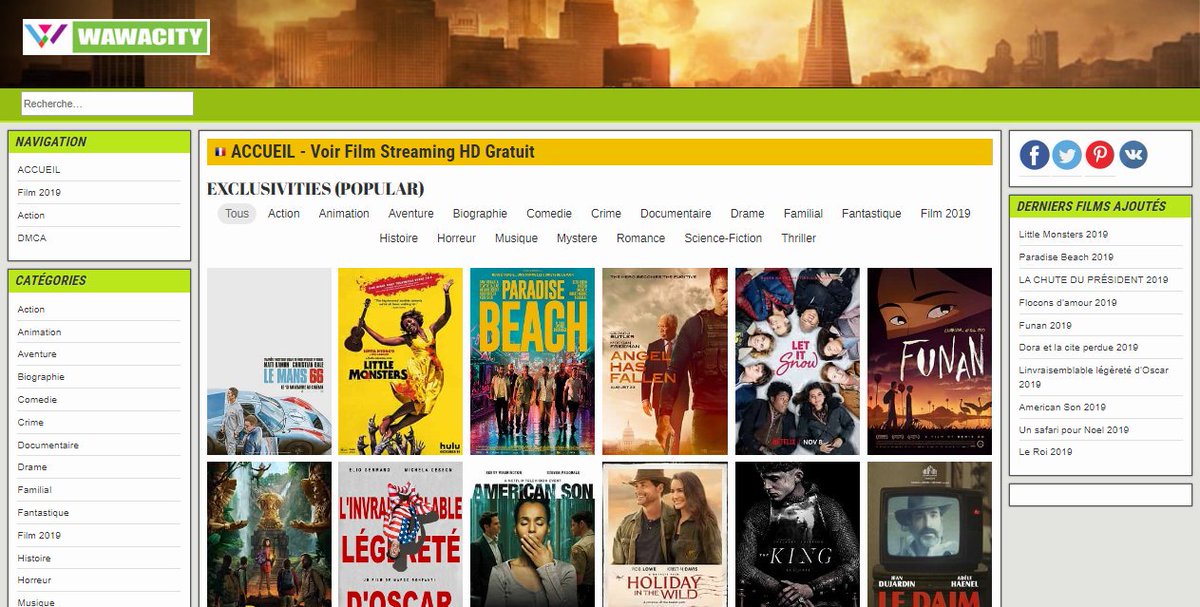Open Fantastique in the Catégories list

43,513
